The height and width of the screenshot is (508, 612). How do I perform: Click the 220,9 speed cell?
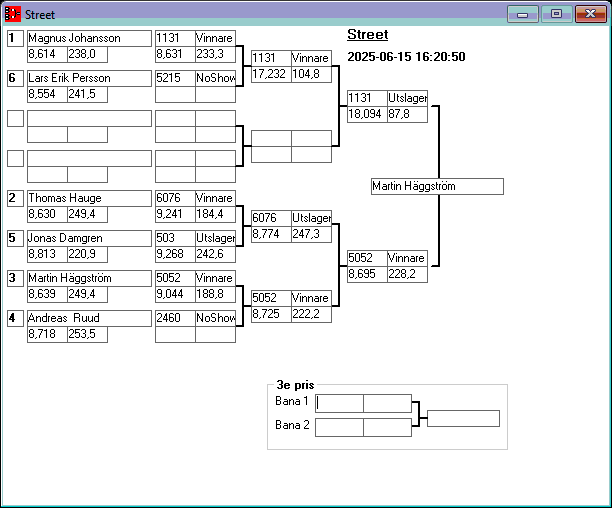coord(87,254)
